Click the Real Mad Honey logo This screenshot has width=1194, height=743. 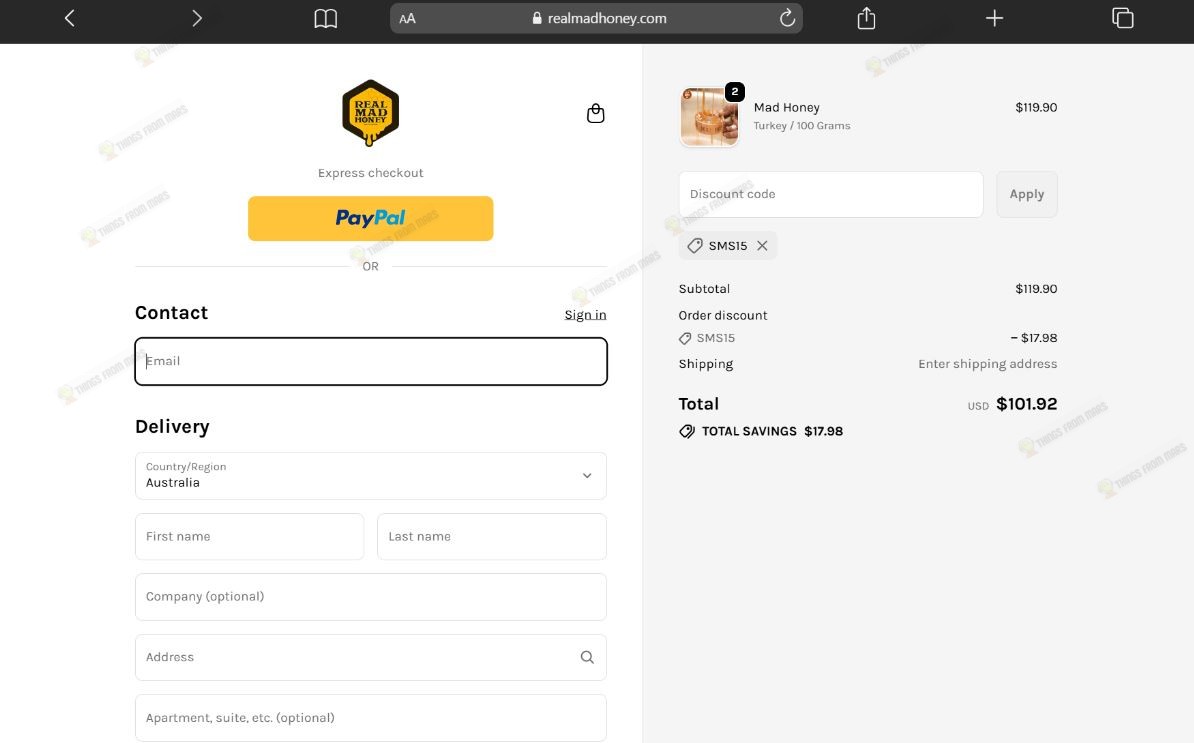pos(371,113)
